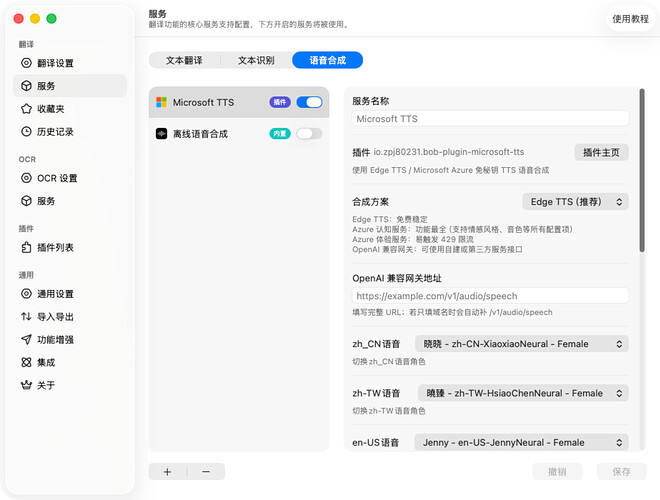Image resolution: width=660 pixels, height=500 pixels.
Task: Open the en-US 语音 Jenny dropdown
Action: [x=522, y=442]
